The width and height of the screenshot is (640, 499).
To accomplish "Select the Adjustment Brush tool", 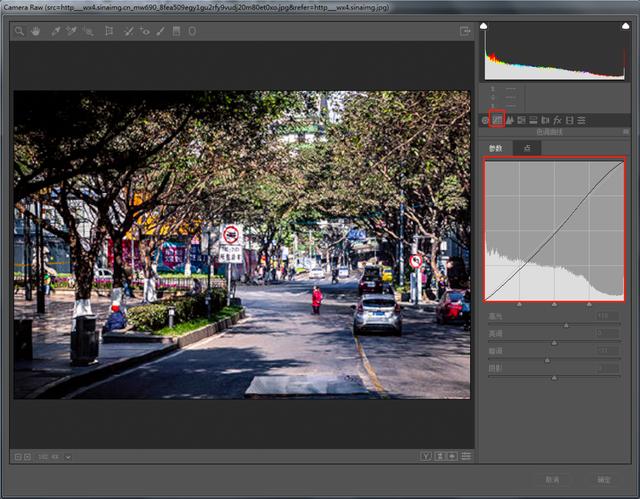I will point(160,31).
